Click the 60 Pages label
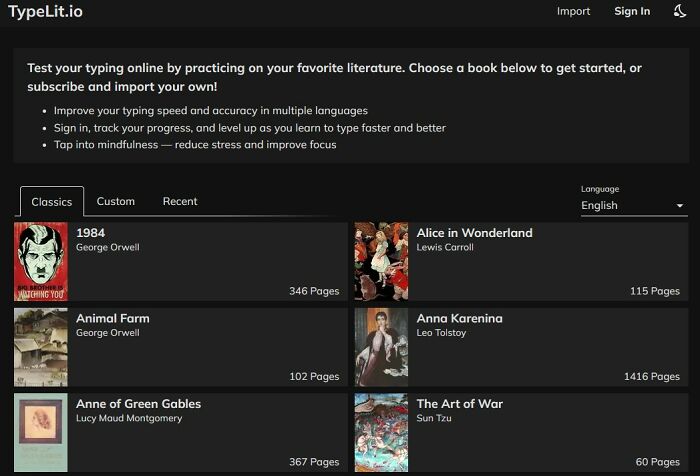Screen dimensions: 700x476 click(x=658, y=462)
